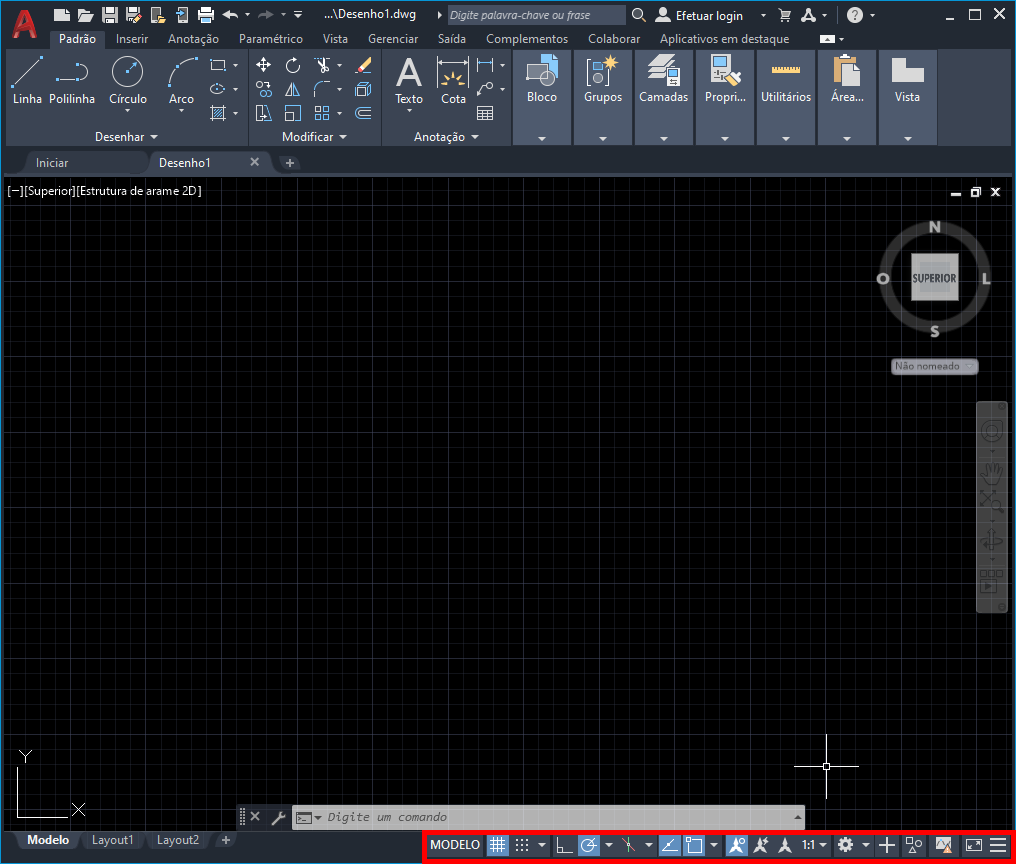The height and width of the screenshot is (864, 1016).
Task: Toggle Ortho mode in status bar
Action: point(564,845)
